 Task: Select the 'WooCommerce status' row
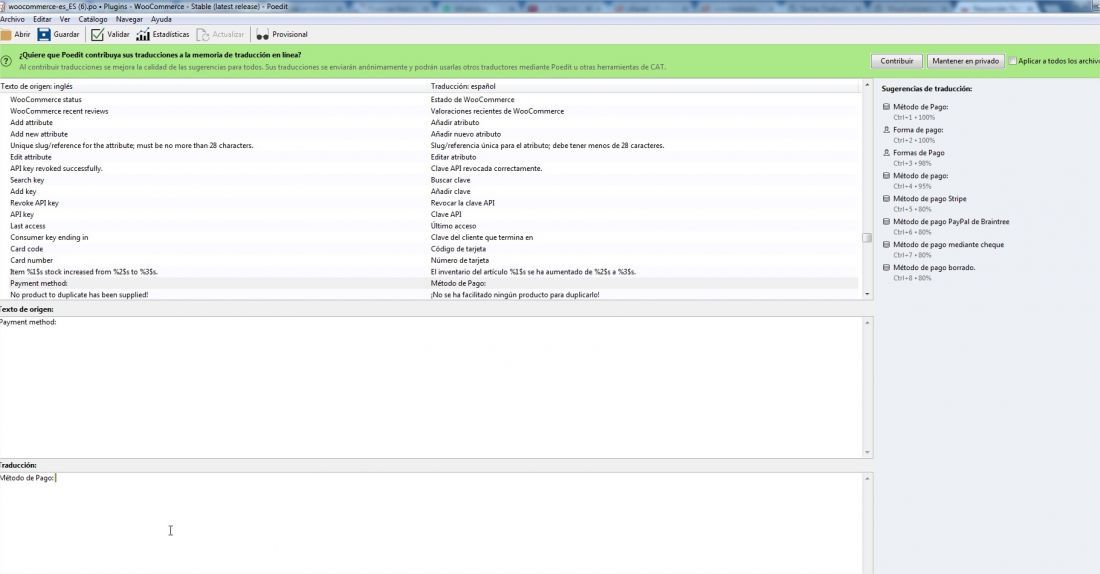coord(429,100)
